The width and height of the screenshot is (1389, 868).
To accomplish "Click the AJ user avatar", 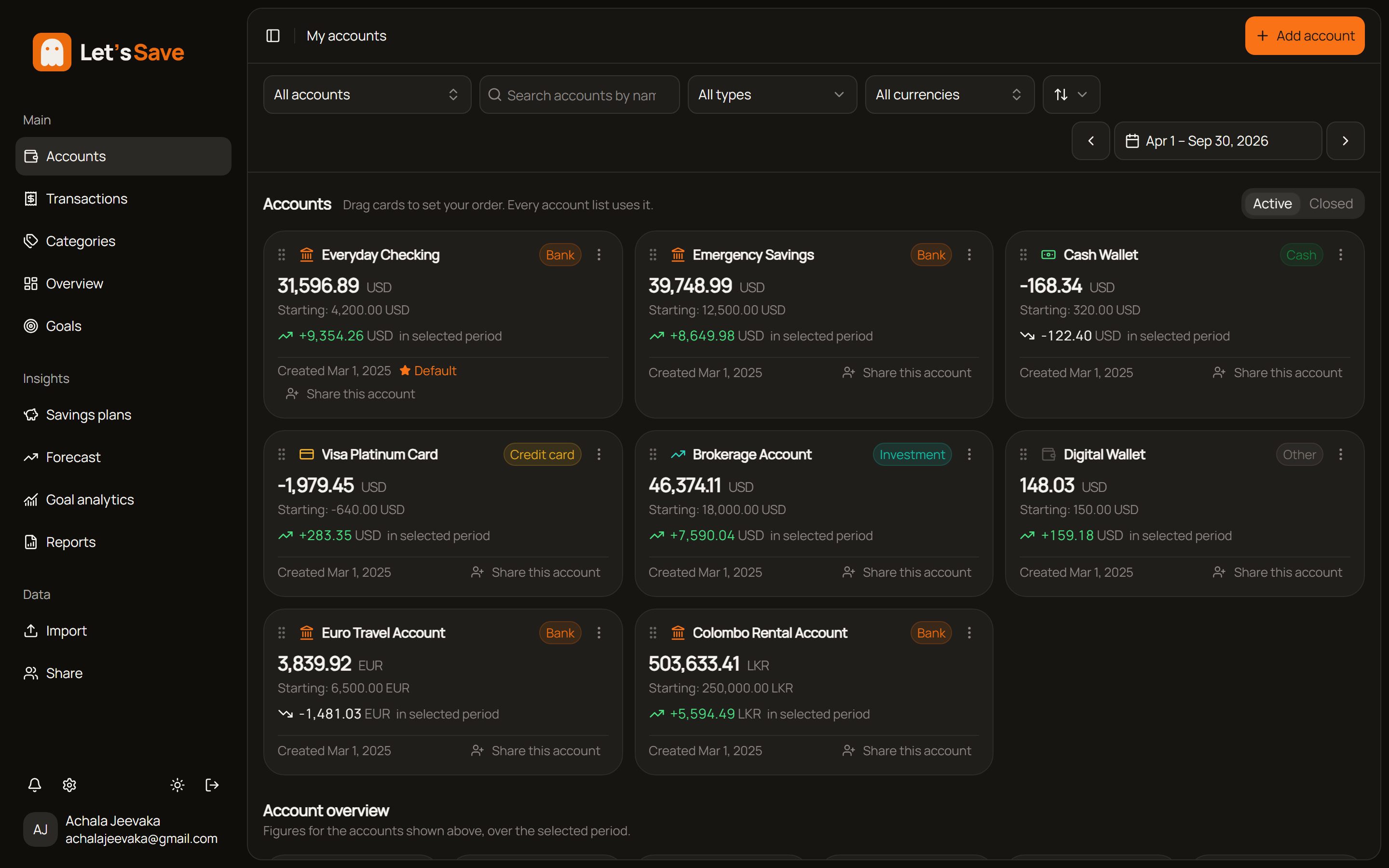I will tap(40, 829).
